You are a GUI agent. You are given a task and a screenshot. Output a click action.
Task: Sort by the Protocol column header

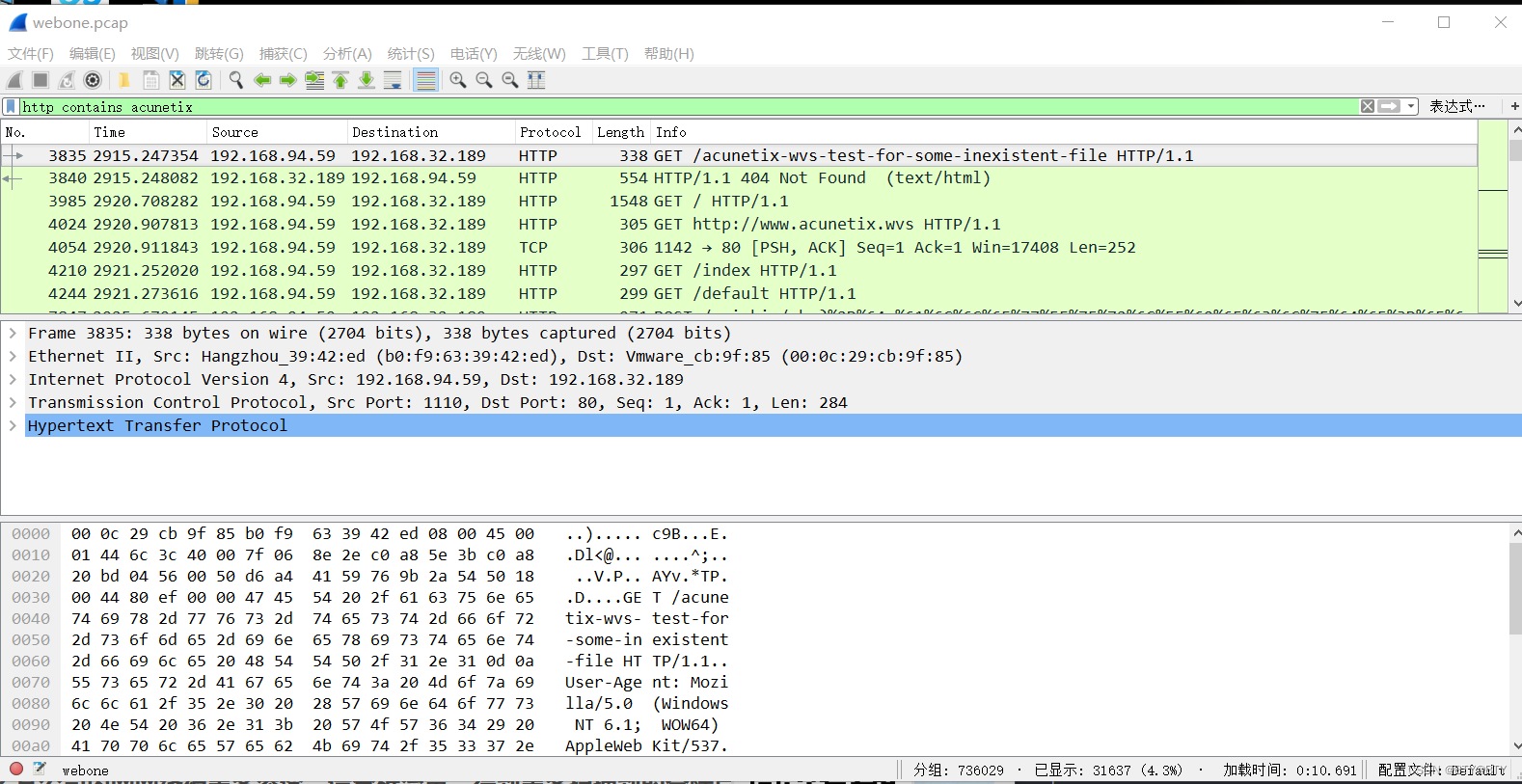point(554,132)
